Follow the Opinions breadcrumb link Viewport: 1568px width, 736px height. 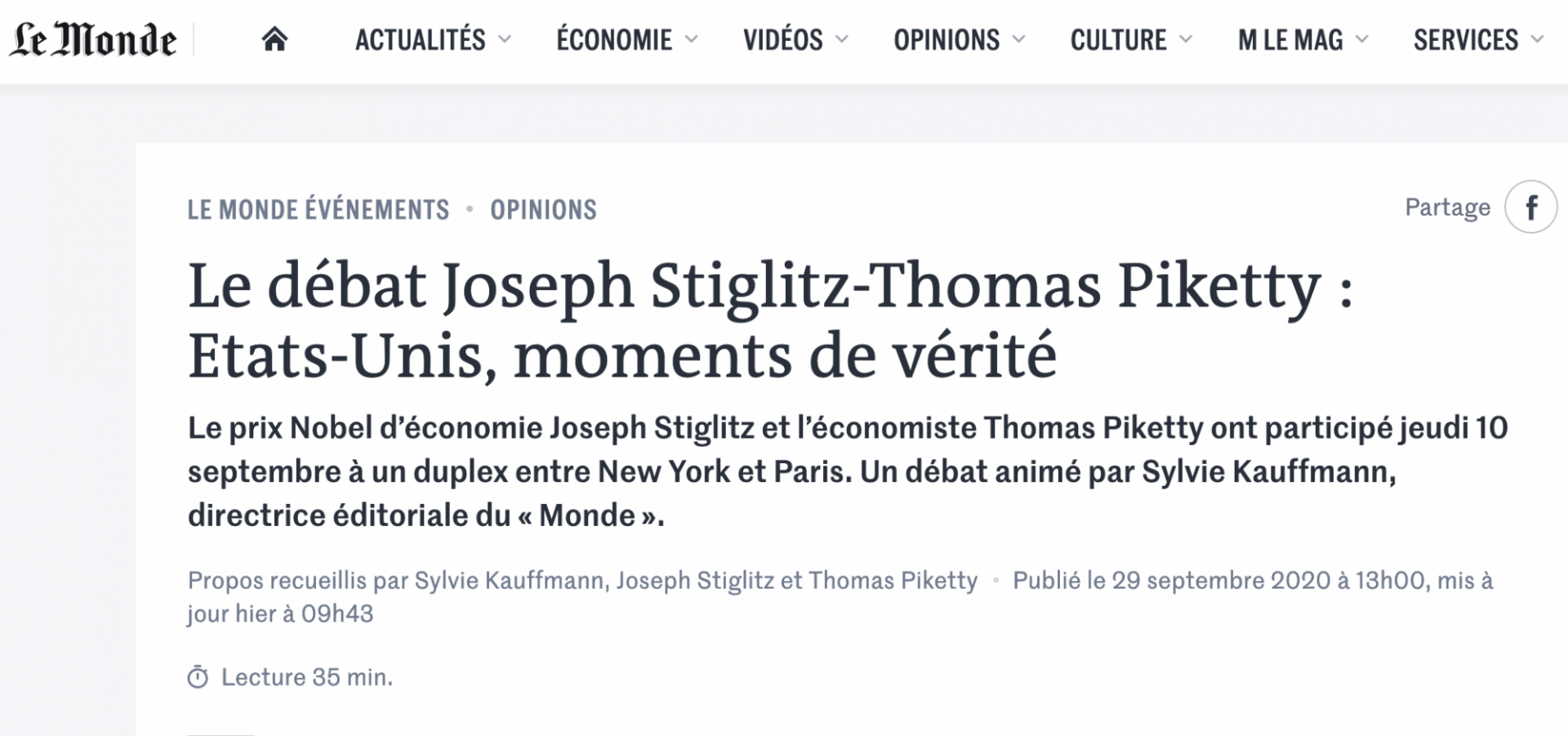[543, 210]
